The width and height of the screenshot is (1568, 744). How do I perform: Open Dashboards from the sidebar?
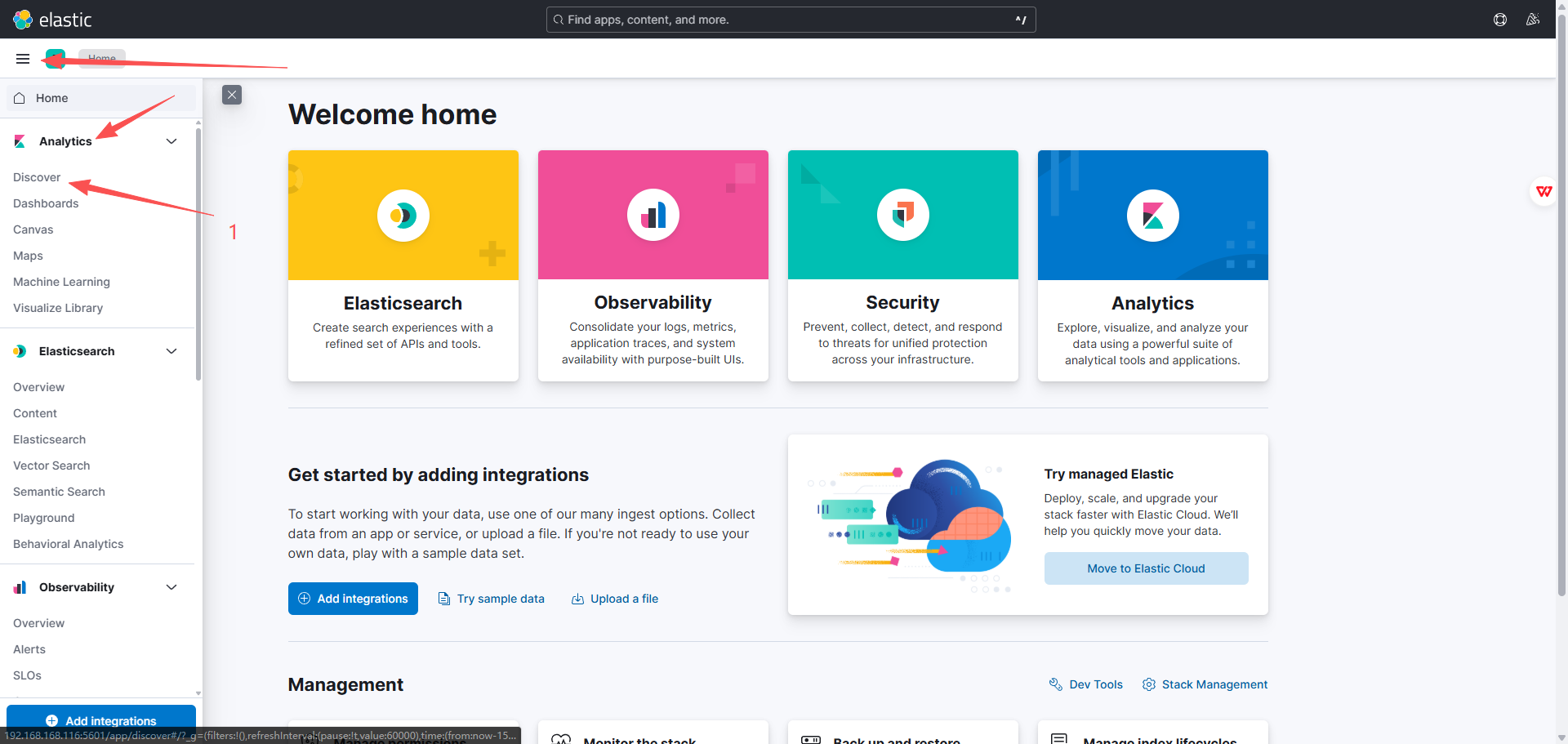pyautogui.click(x=46, y=203)
